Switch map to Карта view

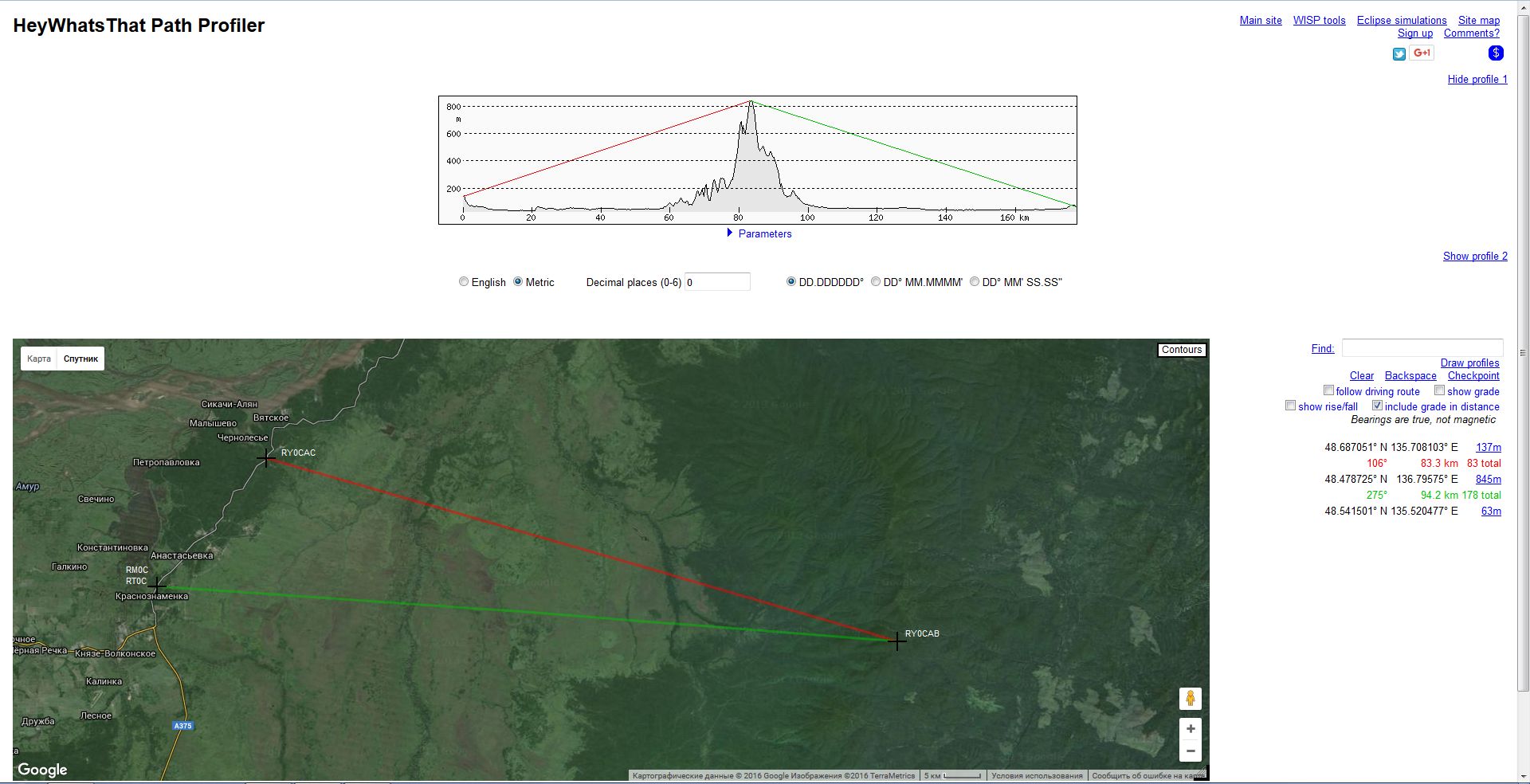(x=39, y=359)
